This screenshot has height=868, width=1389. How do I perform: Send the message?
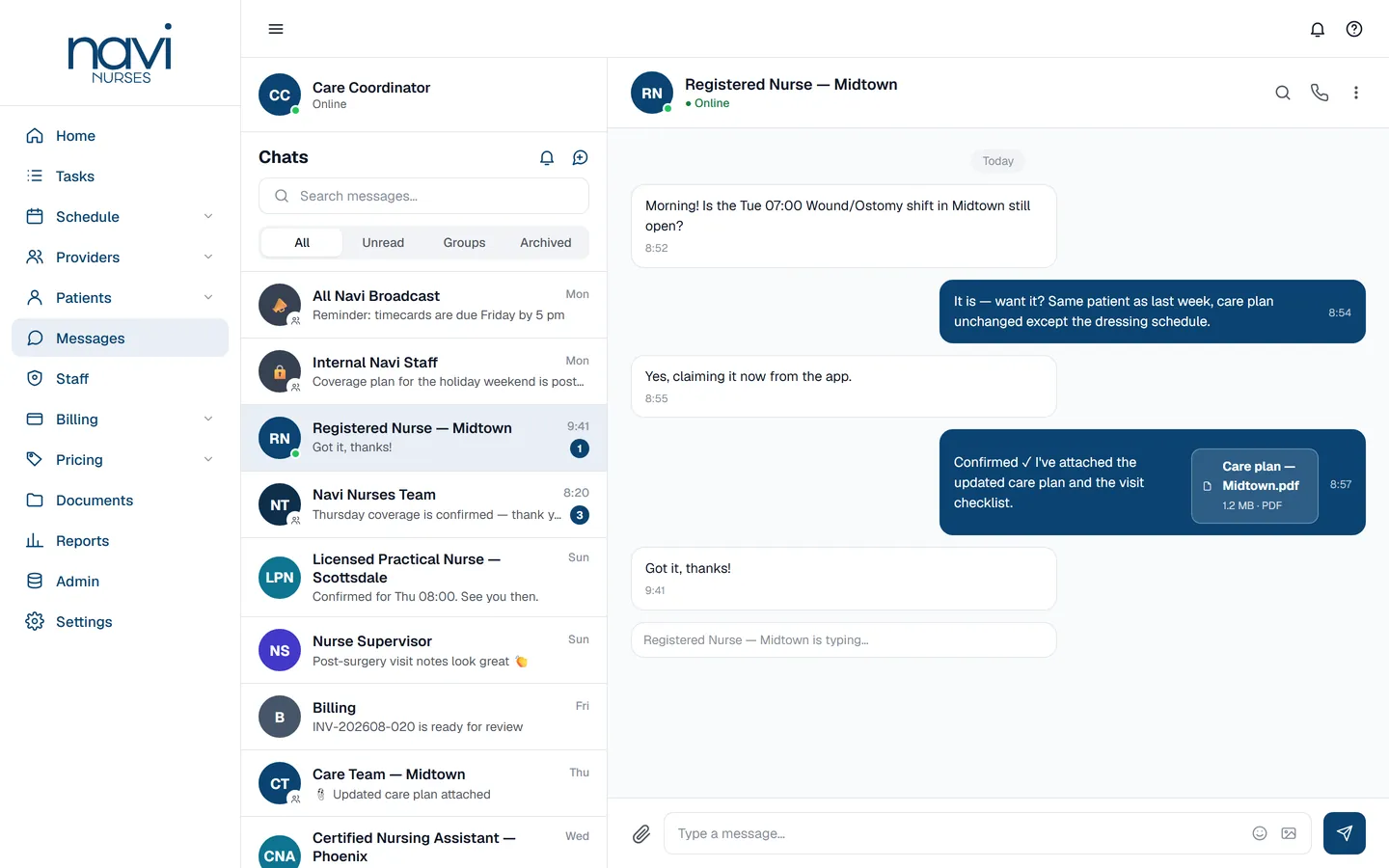point(1345,833)
